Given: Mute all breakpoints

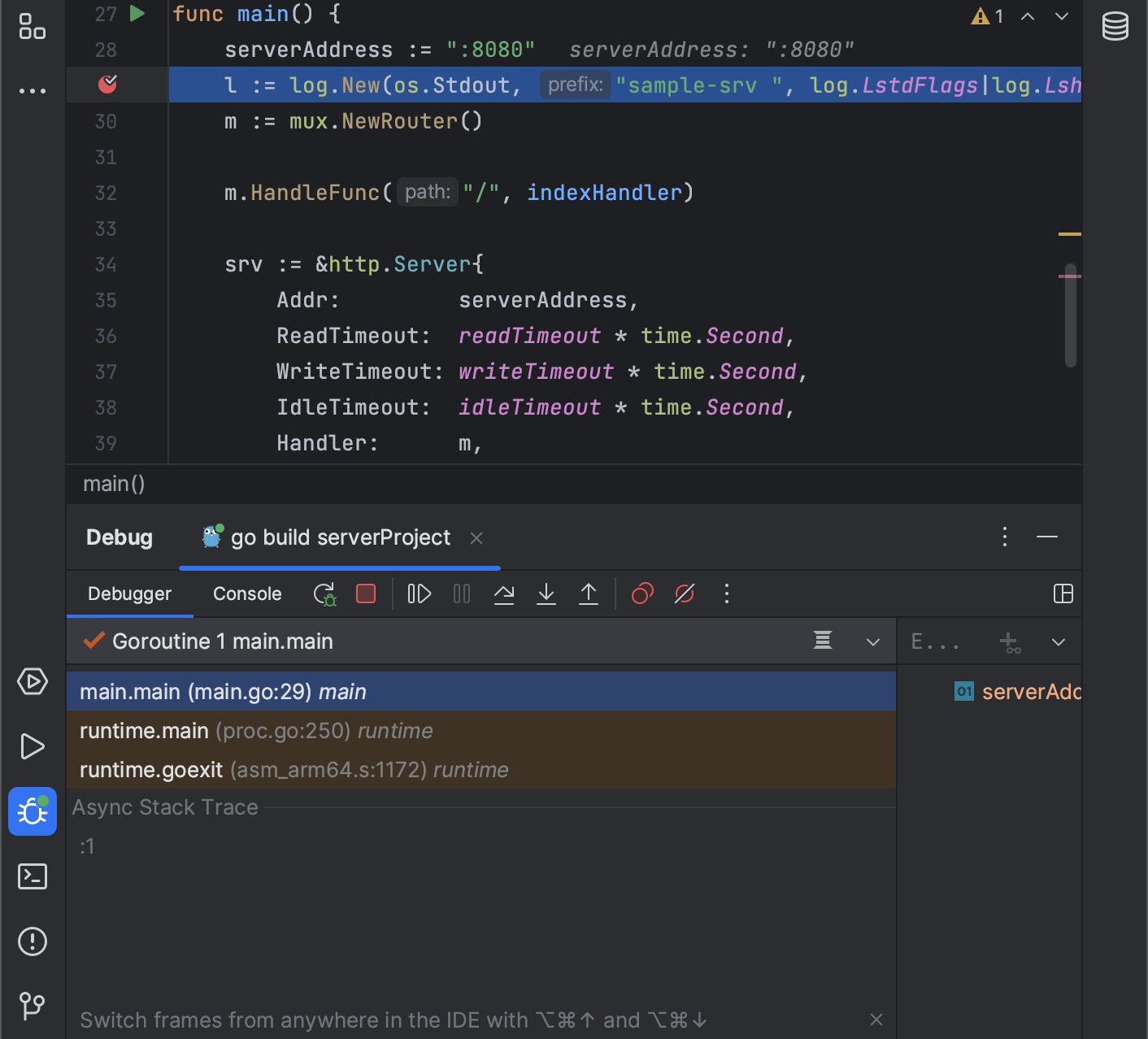Looking at the screenshot, I should pyautogui.click(x=684, y=593).
